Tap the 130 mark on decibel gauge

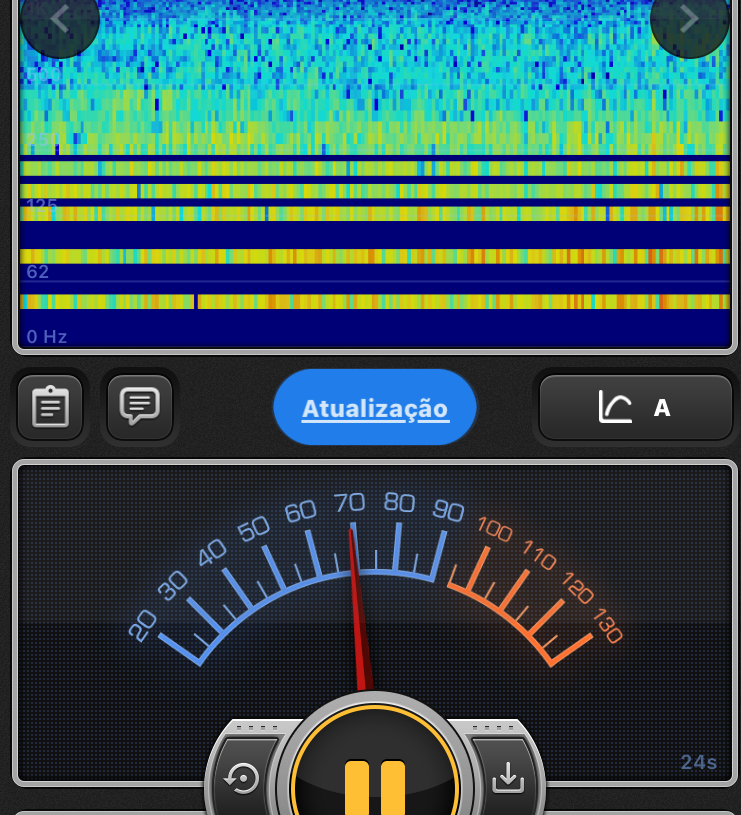coord(605,626)
